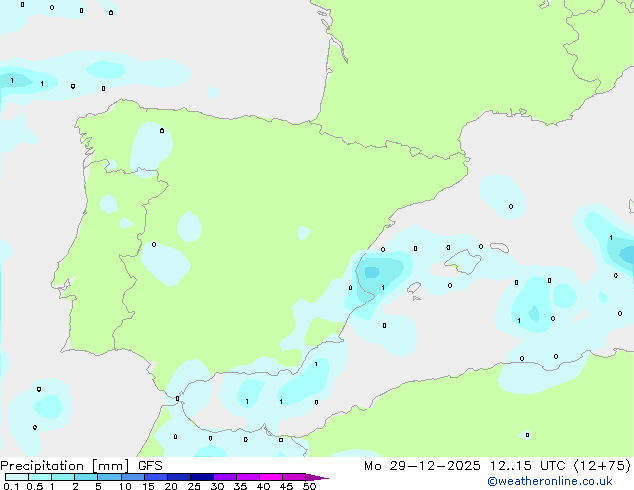634x490 pixels.
Task: Click the 5–10 mm legend color swatch
Action: coord(110,477)
